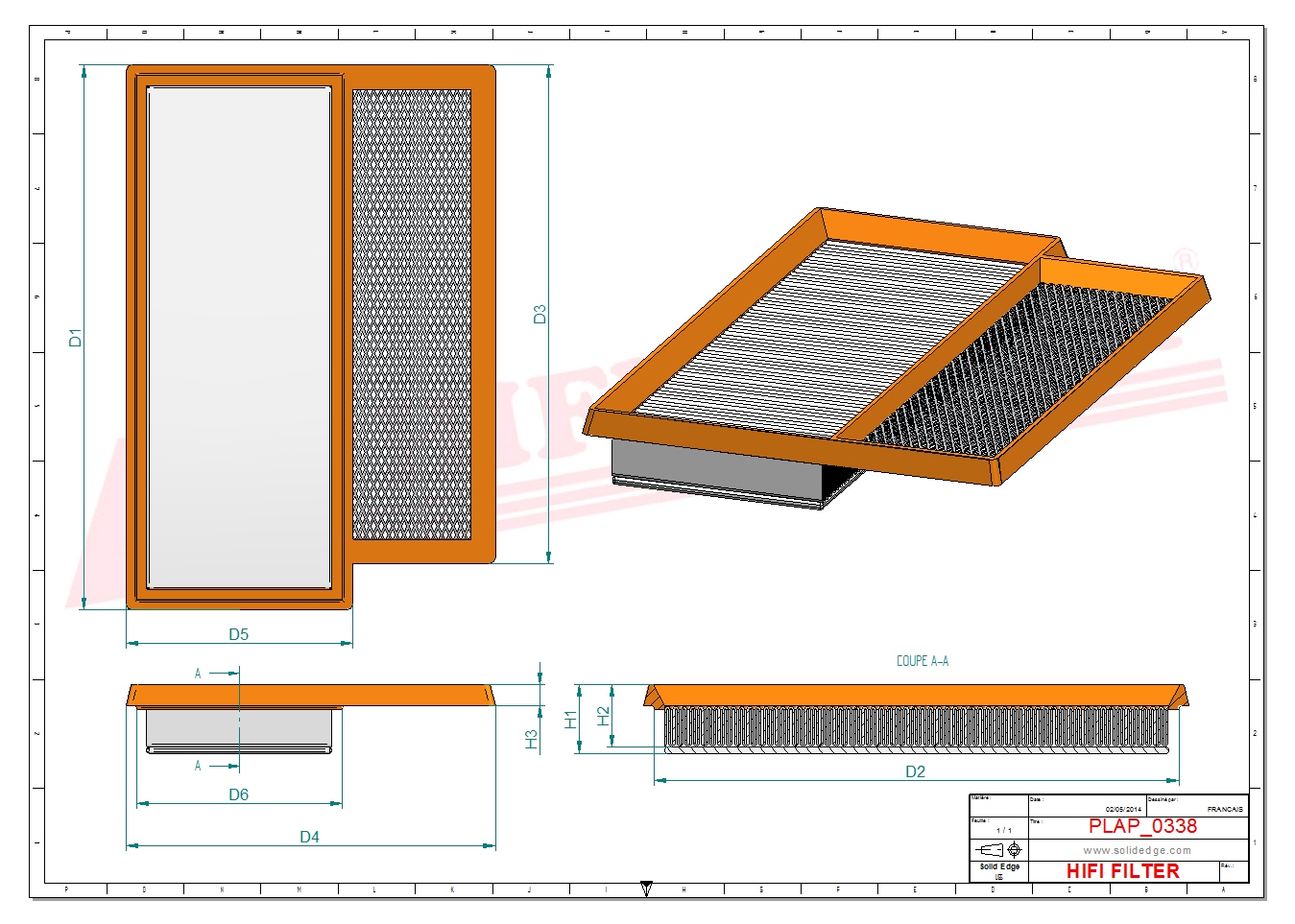
Task: Select the D5 dimension label
Action: [238, 634]
